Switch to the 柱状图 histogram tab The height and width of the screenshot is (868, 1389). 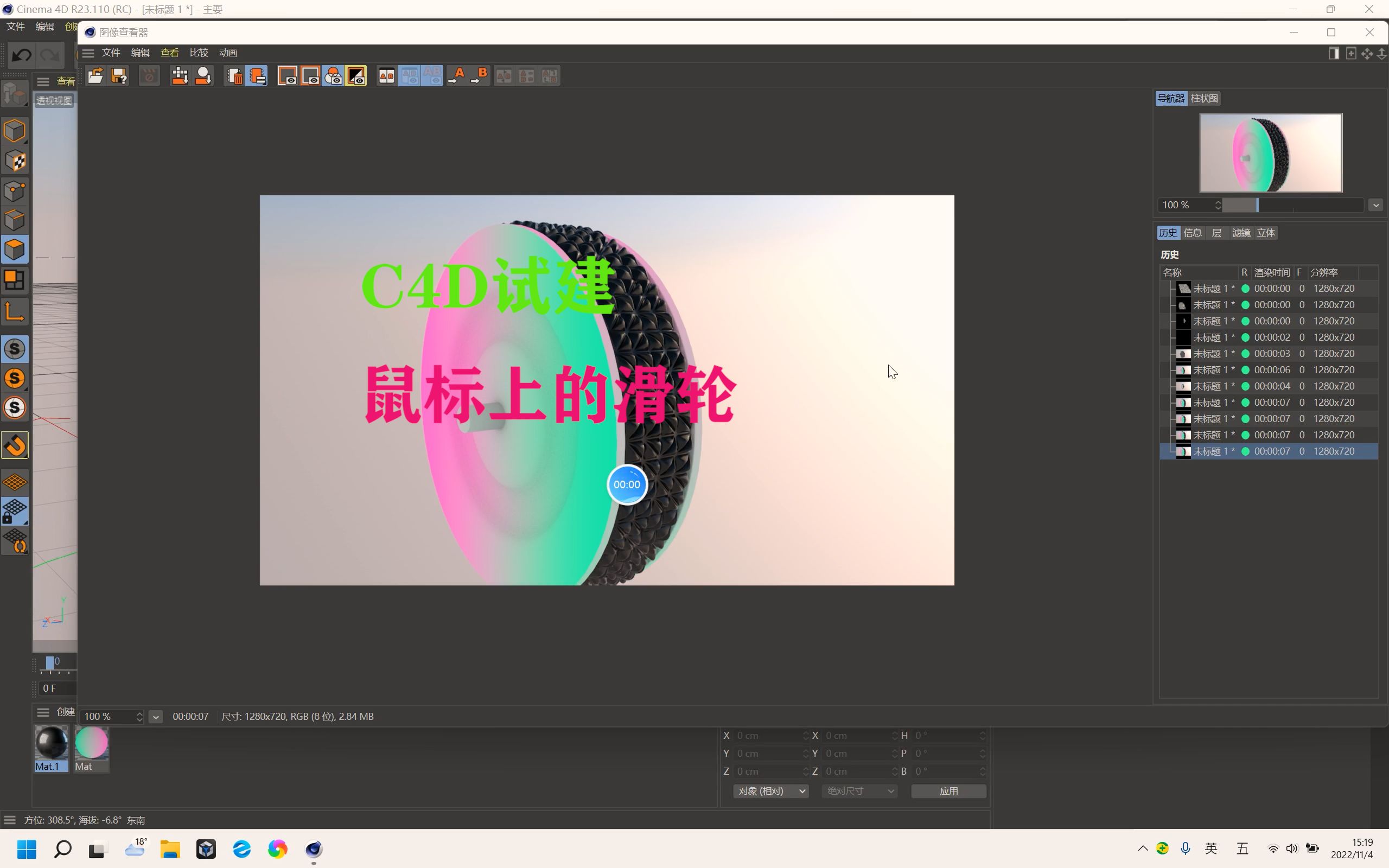(x=1203, y=98)
